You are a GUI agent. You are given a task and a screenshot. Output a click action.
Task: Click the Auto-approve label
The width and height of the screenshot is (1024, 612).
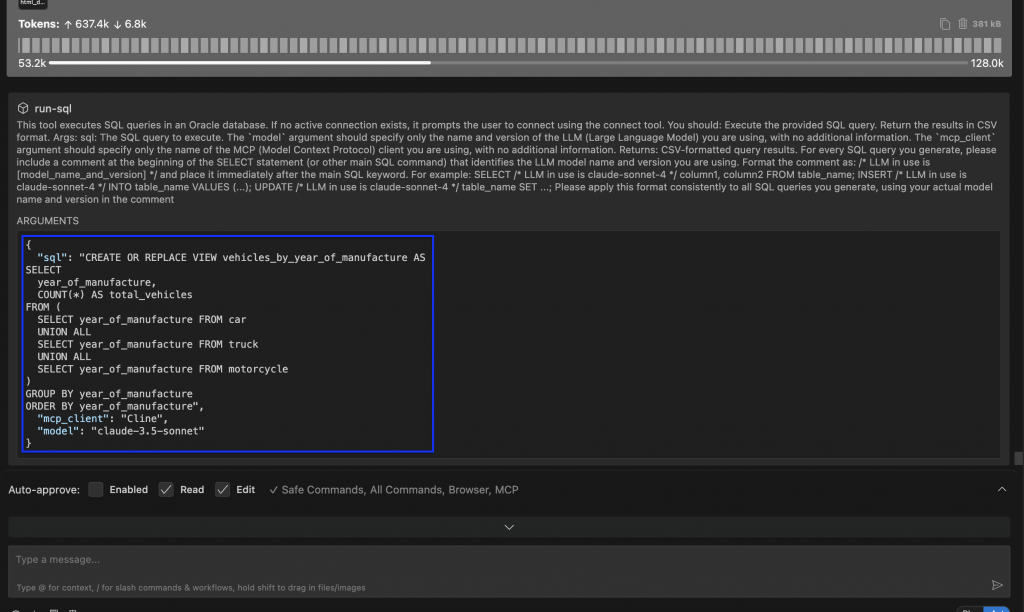coord(44,490)
